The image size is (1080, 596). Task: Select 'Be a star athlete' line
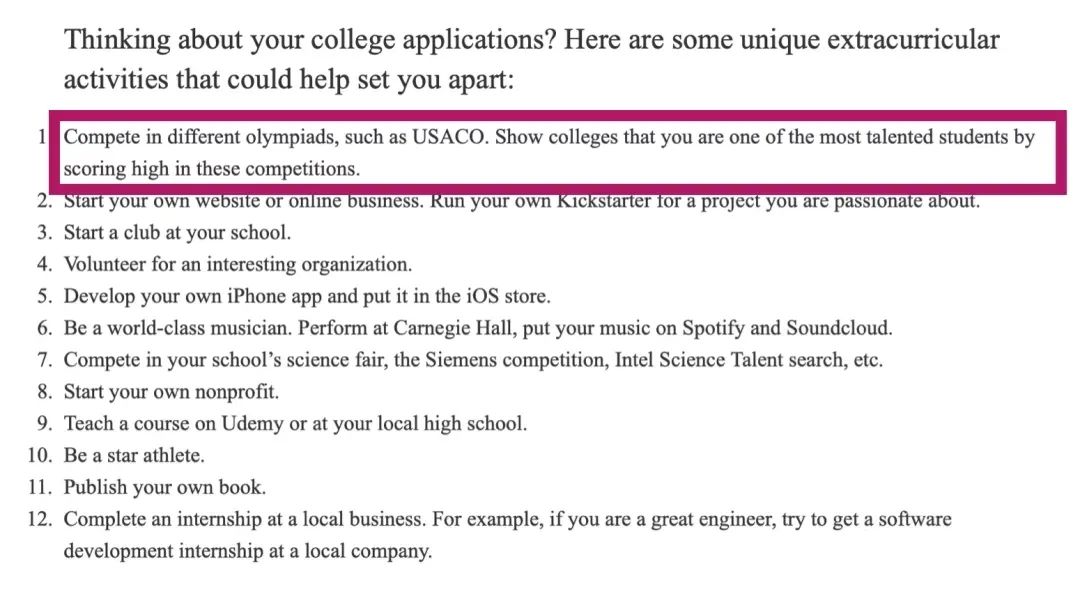(x=134, y=455)
